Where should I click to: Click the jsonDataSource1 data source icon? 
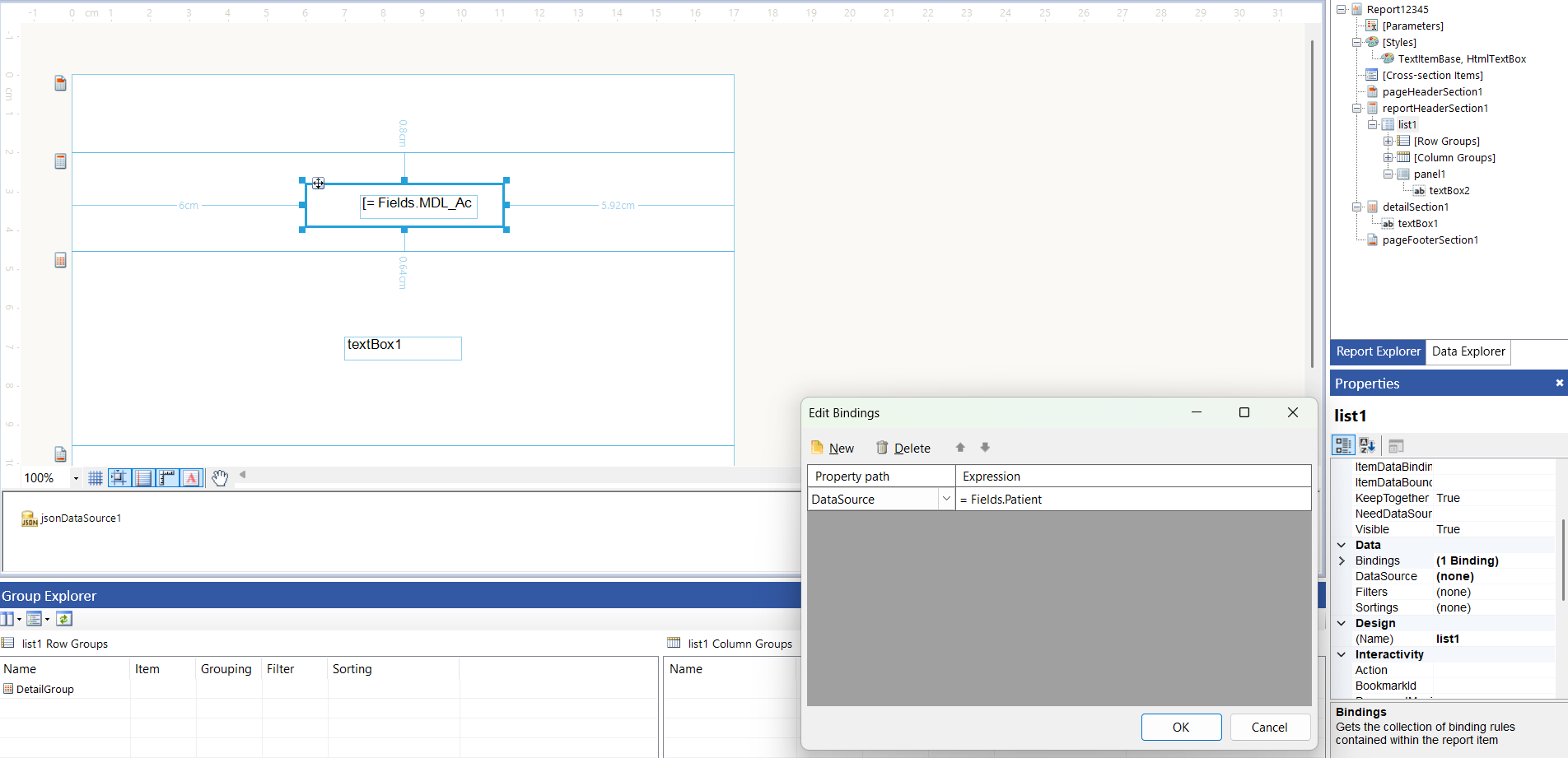pyautogui.click(x=30, y=518)
